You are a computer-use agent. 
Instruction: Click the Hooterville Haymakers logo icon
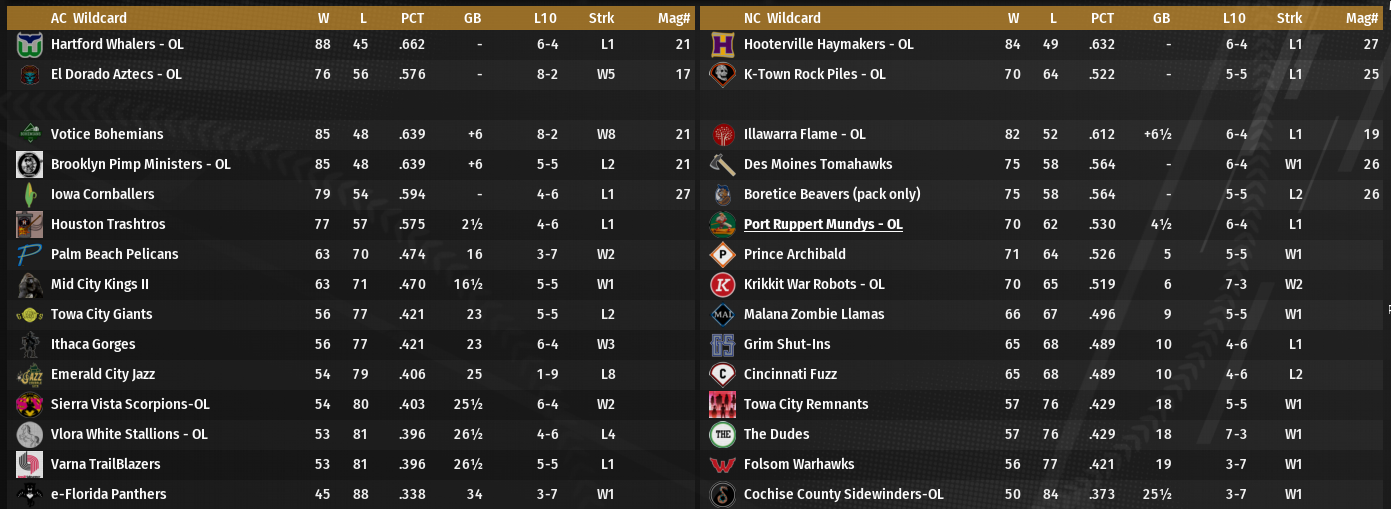pyautogui.click(x=722, y=45)
